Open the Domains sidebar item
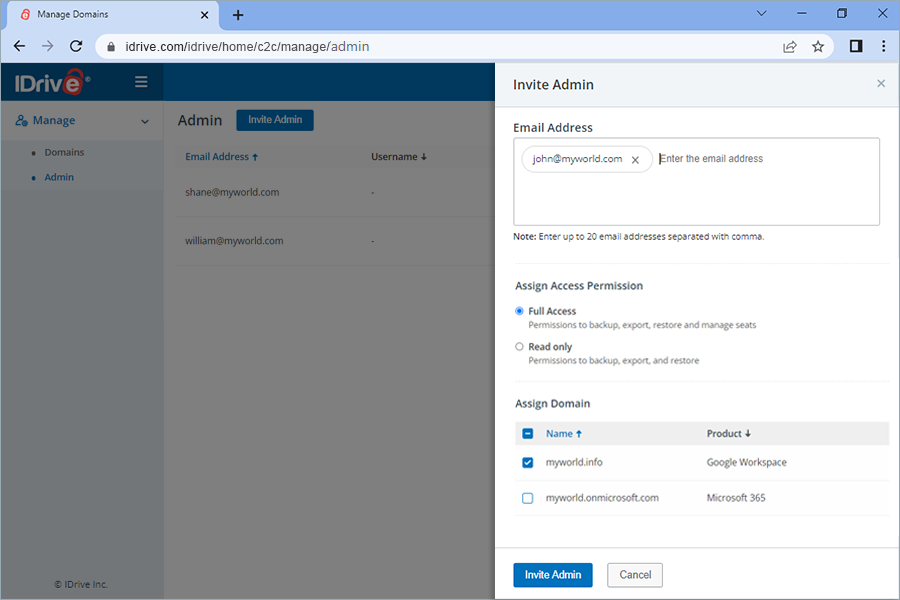The height and width of the screenshot is (600, 900). pos(64,152)
